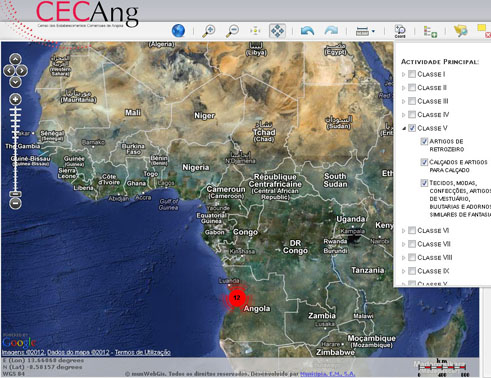Enable the Classe I checkbox
This screenshot has width=491, height=378.
point(412,74)
